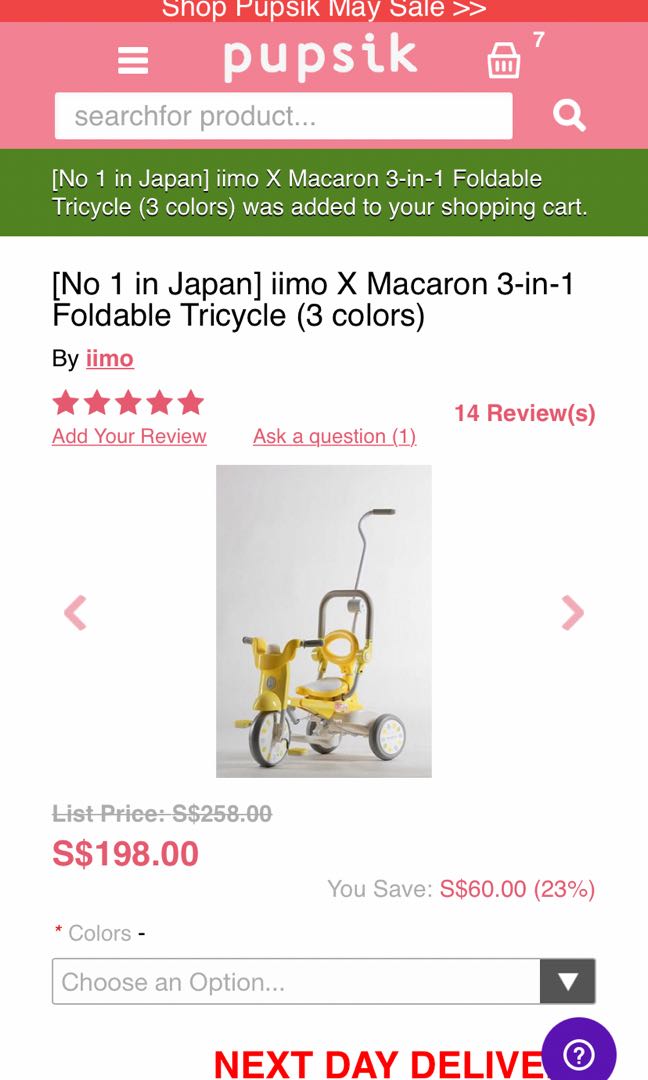Click 'Ask a question (1)' link

coord(335,436)
